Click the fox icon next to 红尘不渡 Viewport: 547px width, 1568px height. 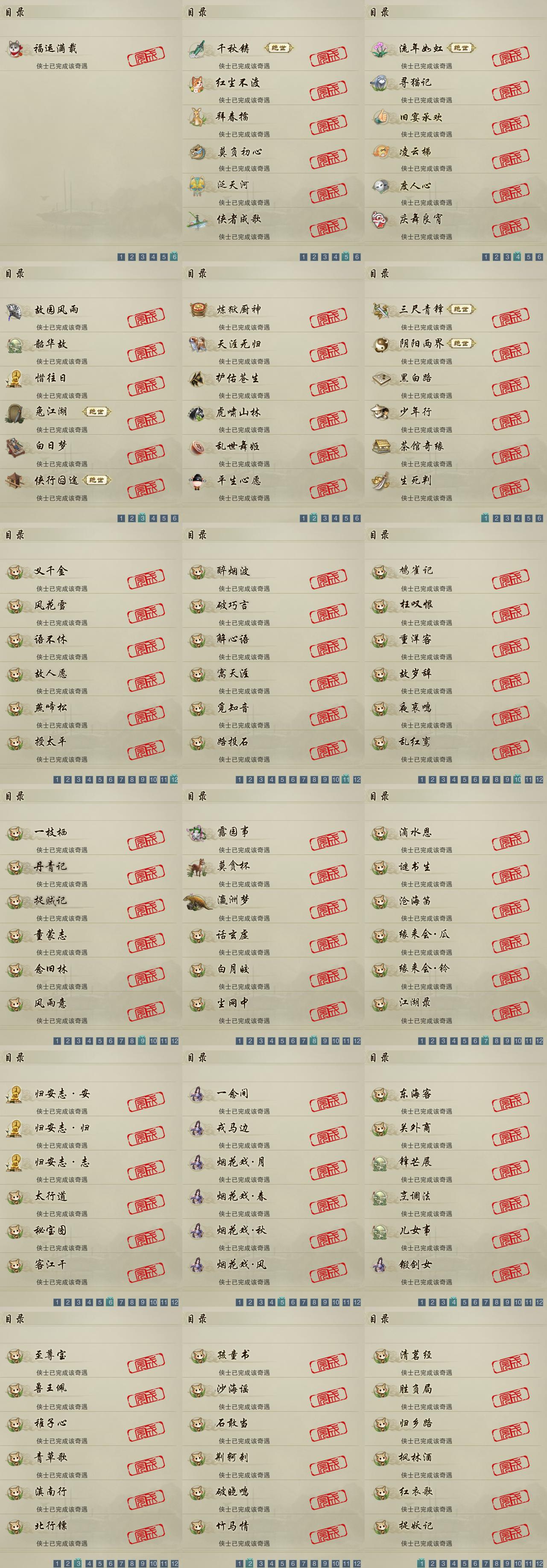pyautogui.click(x=197, y=83)
